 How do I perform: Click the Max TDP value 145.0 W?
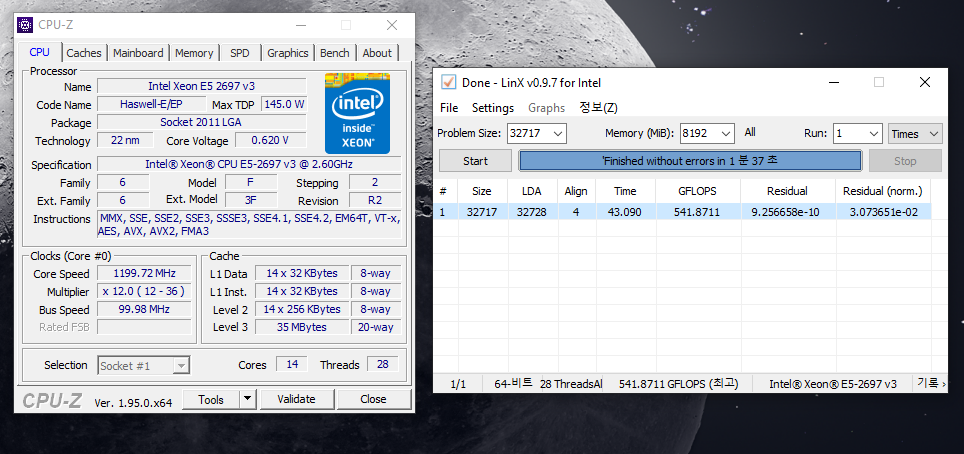tap(284, 104)
